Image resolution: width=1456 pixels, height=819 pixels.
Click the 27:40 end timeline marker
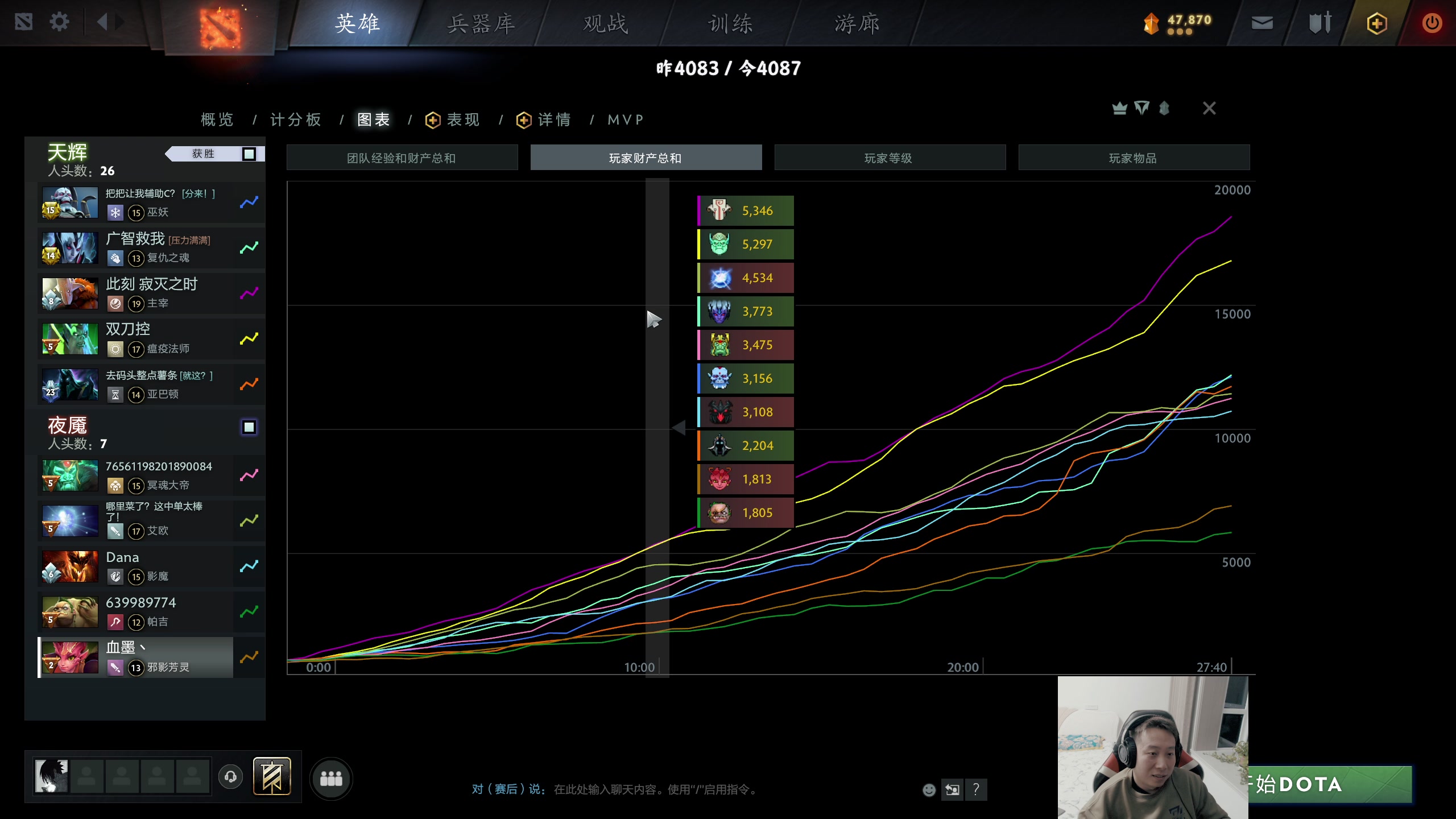1211,667
